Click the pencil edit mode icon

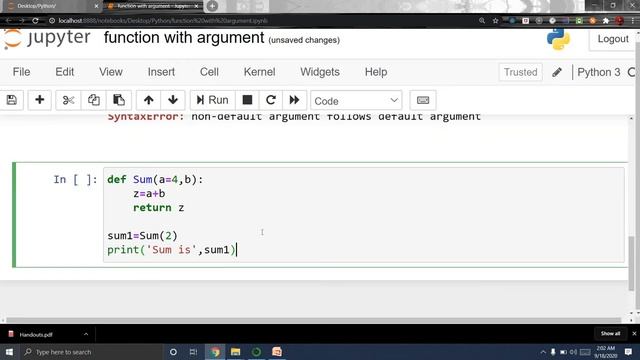pos(557,72)
